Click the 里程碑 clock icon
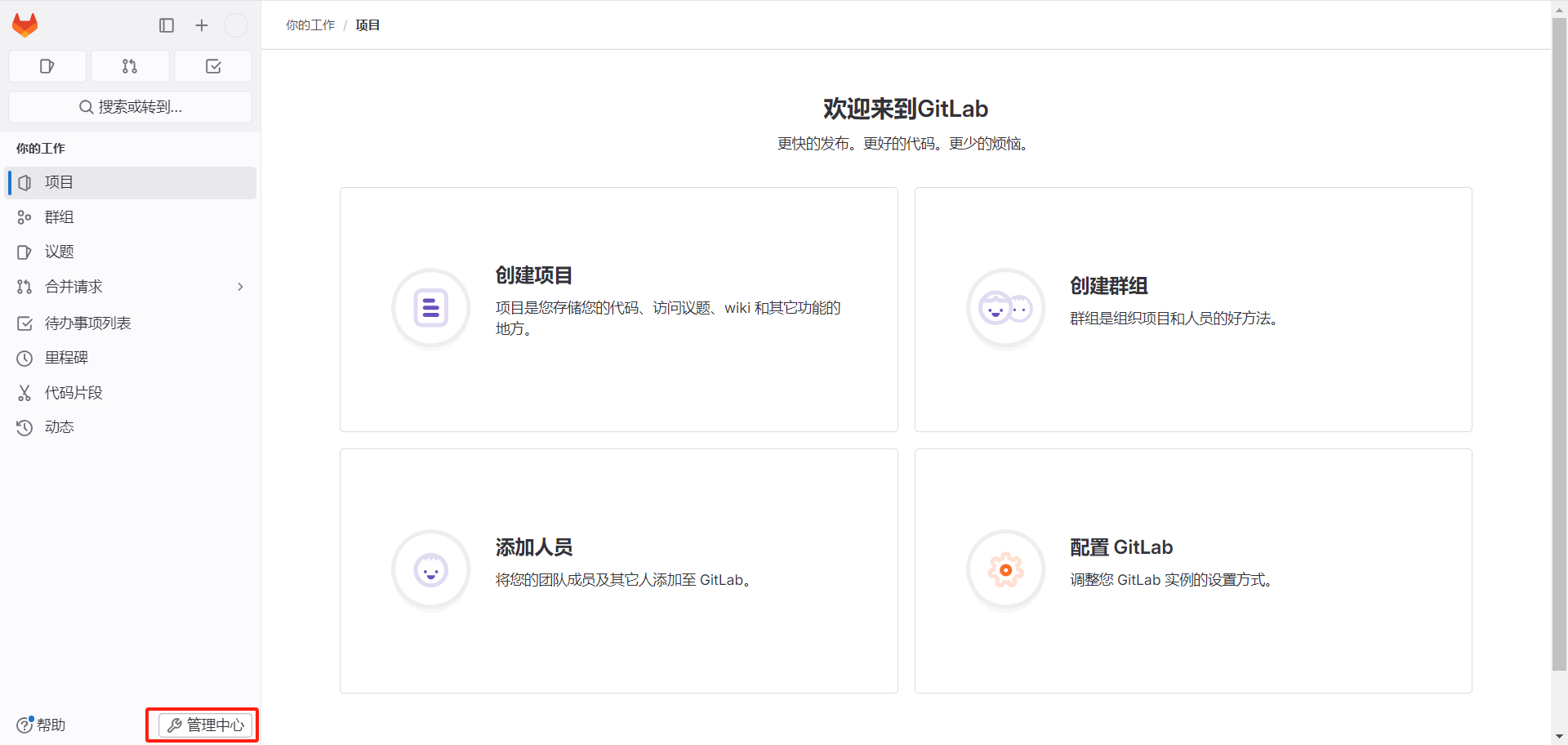This screenshot has height=745, width=1568. (24, 359)
